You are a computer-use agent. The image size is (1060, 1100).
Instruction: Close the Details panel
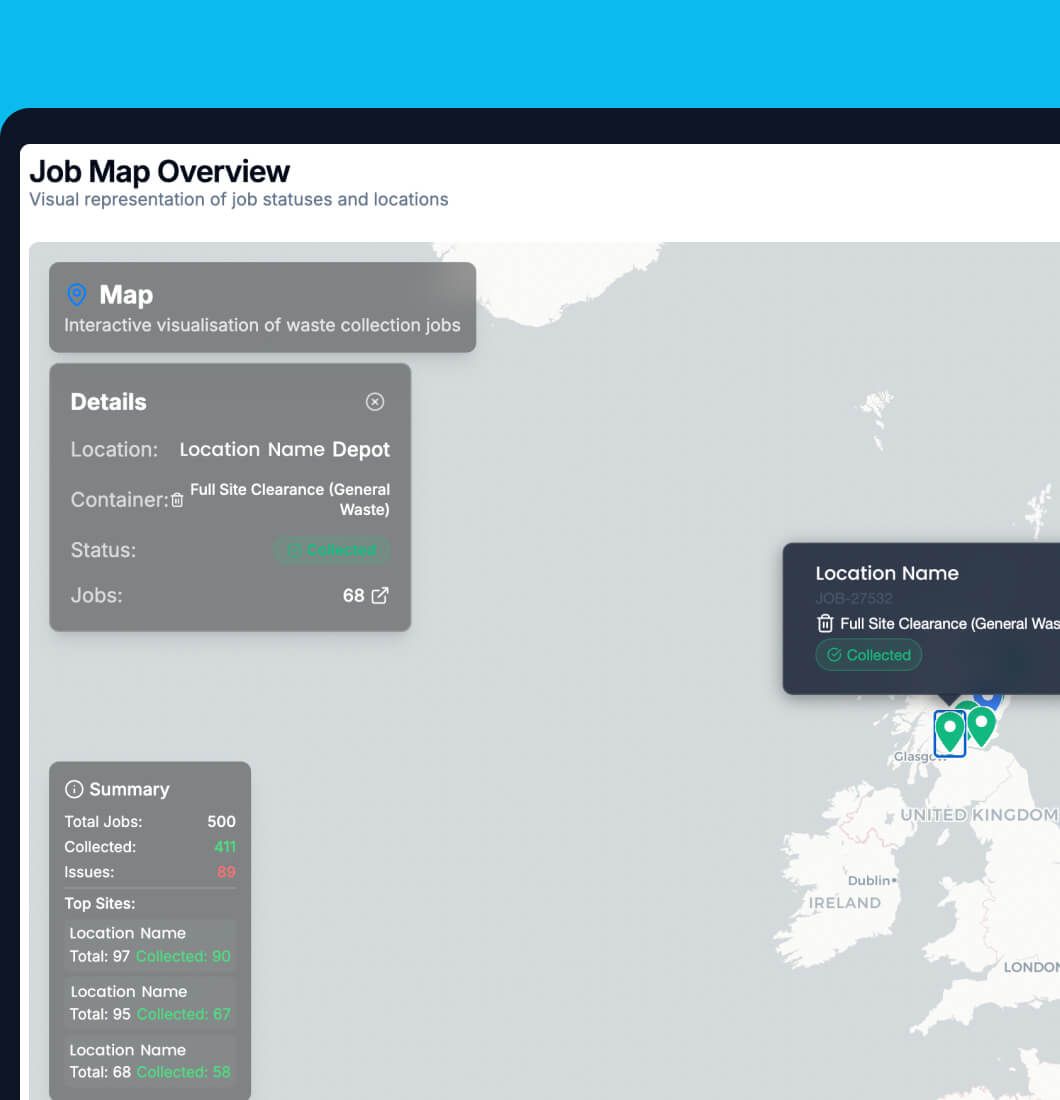pyautogui.click(x=375, y=401)
